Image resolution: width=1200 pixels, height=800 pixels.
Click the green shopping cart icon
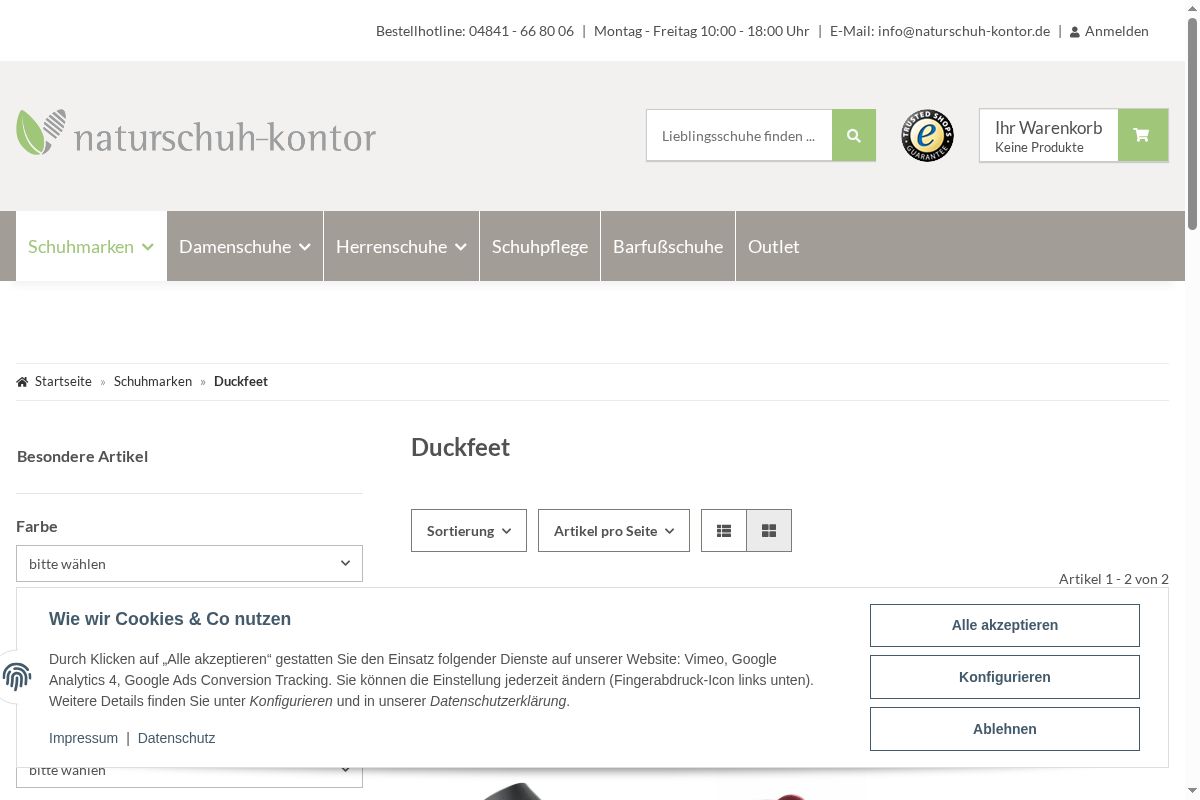(x=1142, y=135)
